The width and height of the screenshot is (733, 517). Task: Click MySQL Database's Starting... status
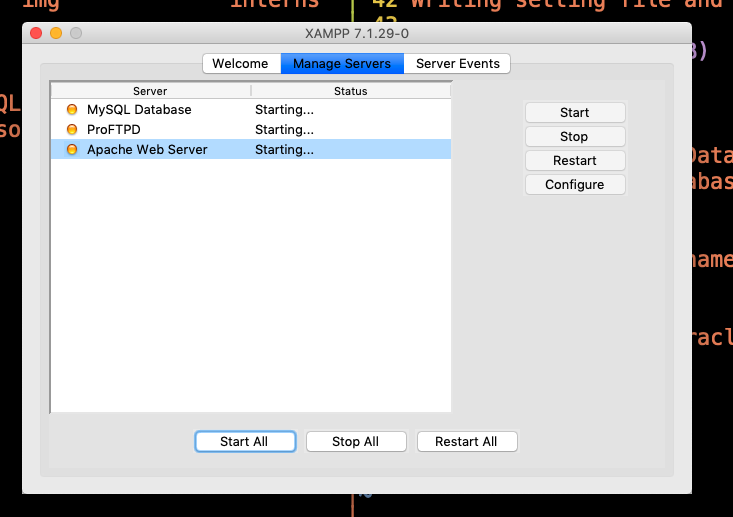284,110
